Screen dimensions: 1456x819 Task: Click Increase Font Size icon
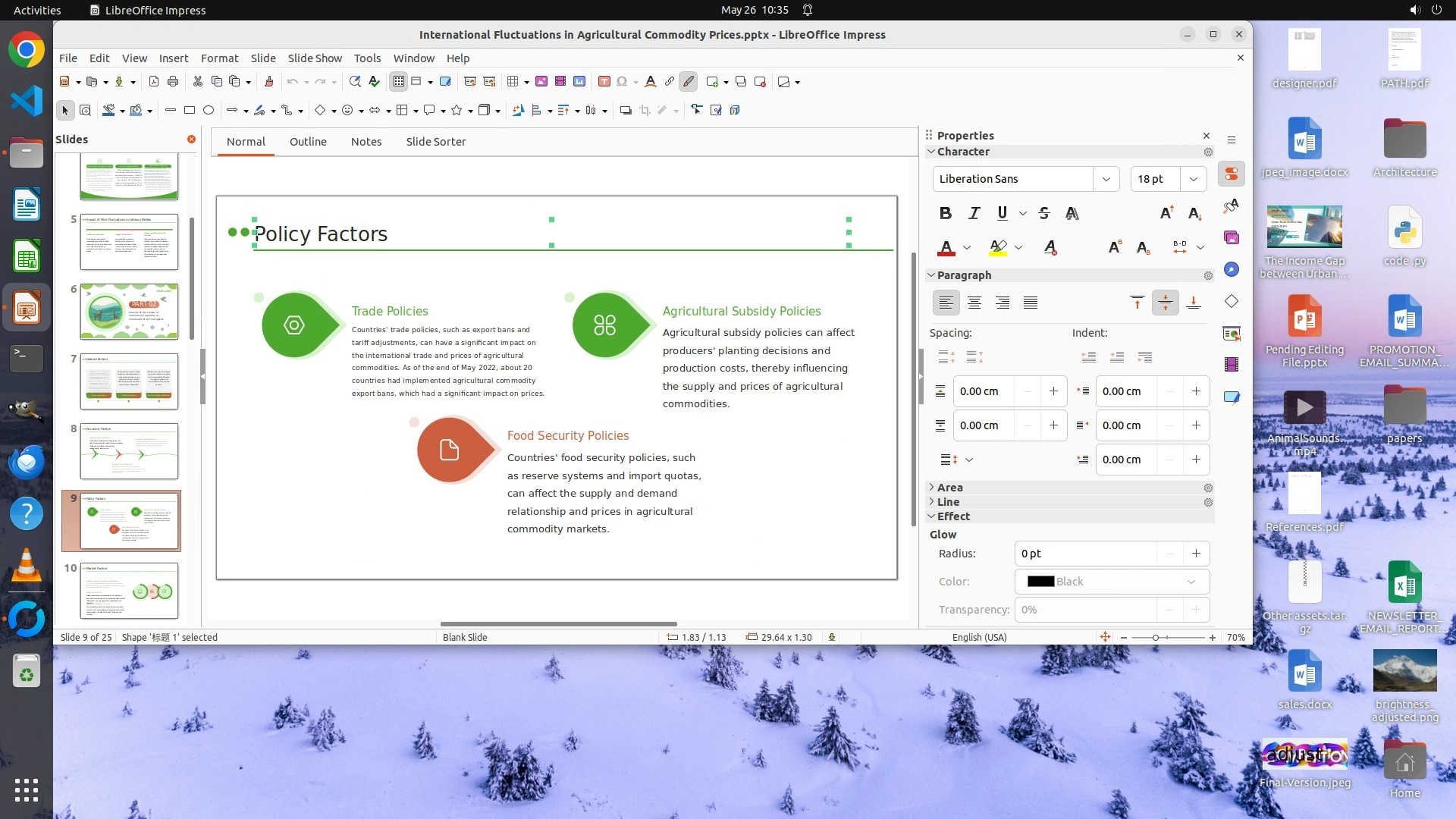pyautogui.click(x=1166, y=213)
